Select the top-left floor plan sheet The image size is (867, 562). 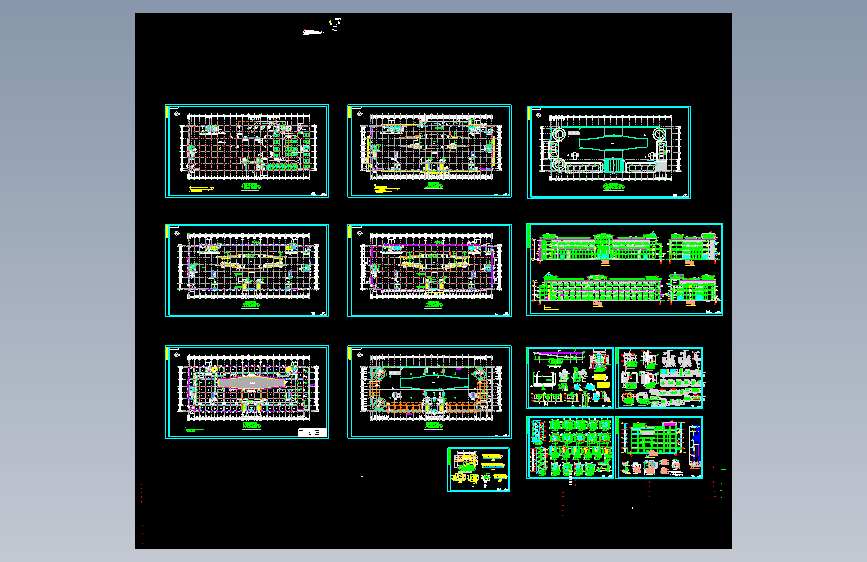[x=247, y=151]
